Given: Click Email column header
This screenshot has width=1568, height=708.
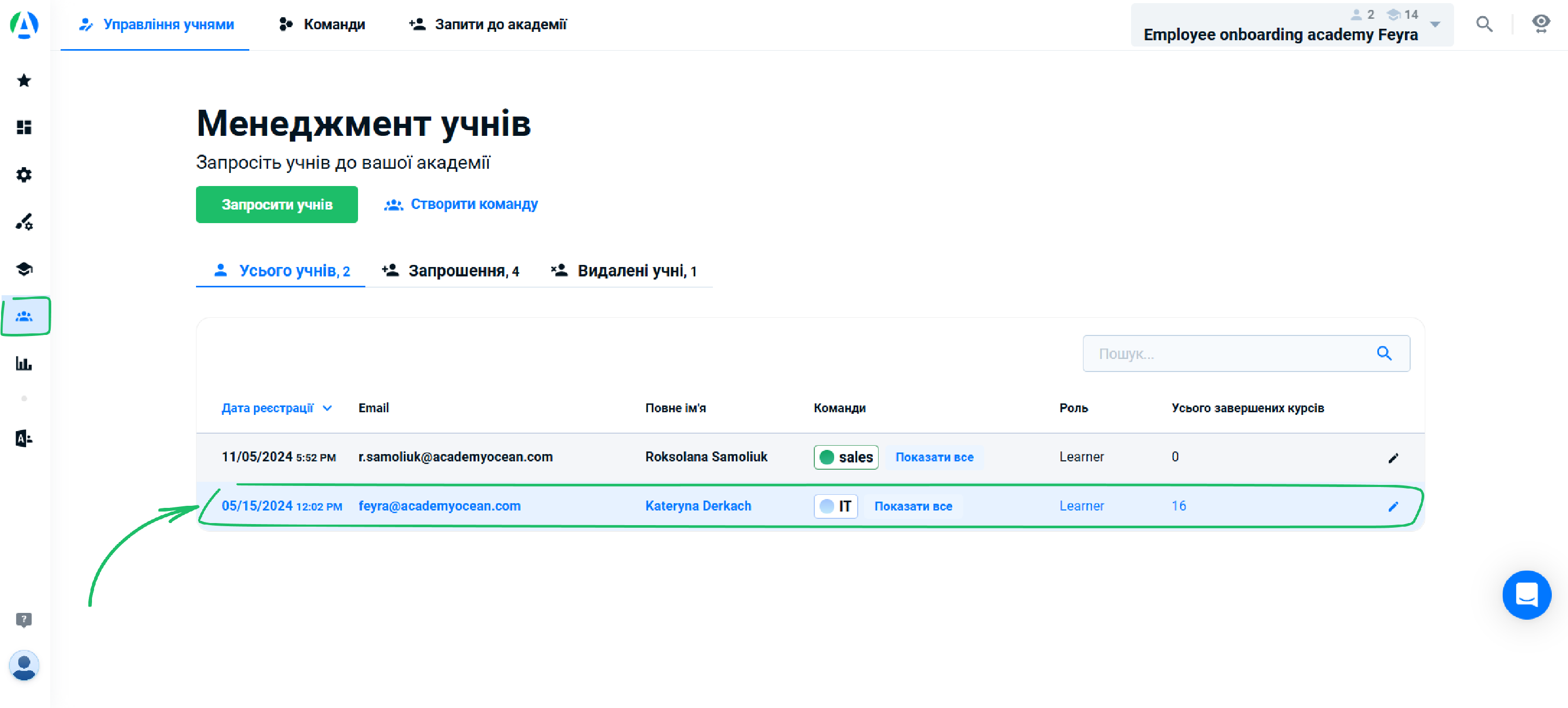Looking at the screenshot, I should (373, 408).
